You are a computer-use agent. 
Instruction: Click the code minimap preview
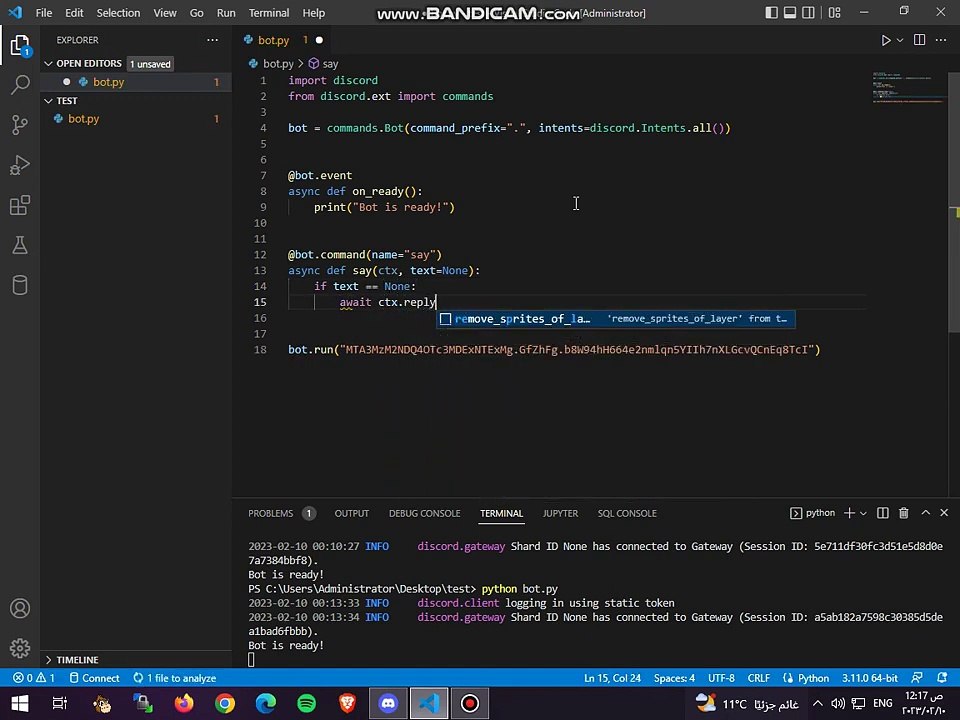pyautogui.click(x=909, y=87)
